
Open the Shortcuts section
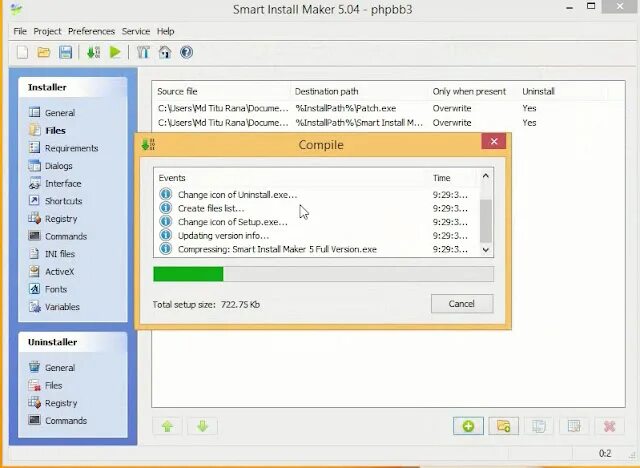tap(55, 201)
